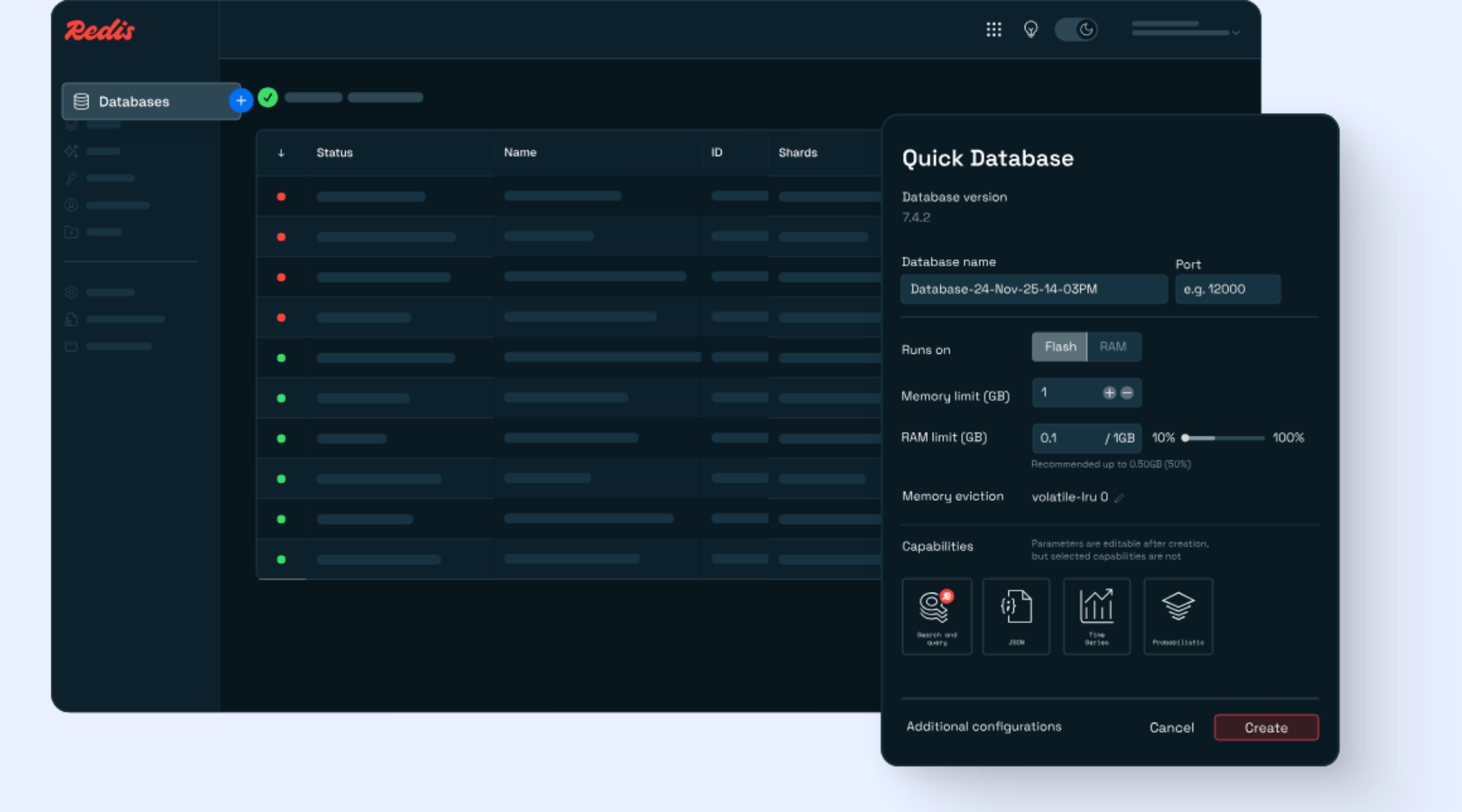1462x812 pixels.
Task: Click the document icon in sidebar
Action: (71, 319)
